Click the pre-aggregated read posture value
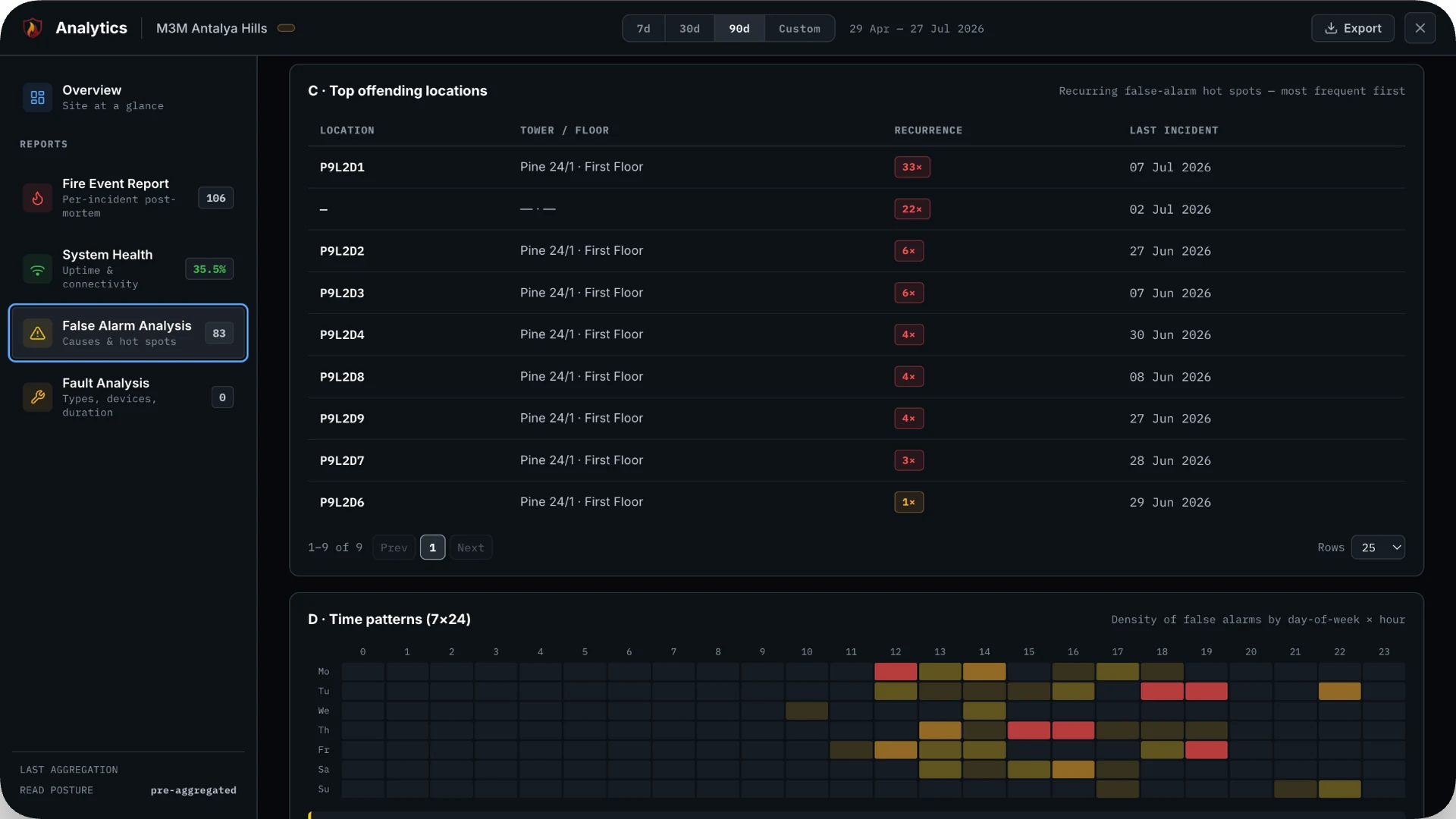The width and height of the screenshot is (1456, 819). point(193,790)
